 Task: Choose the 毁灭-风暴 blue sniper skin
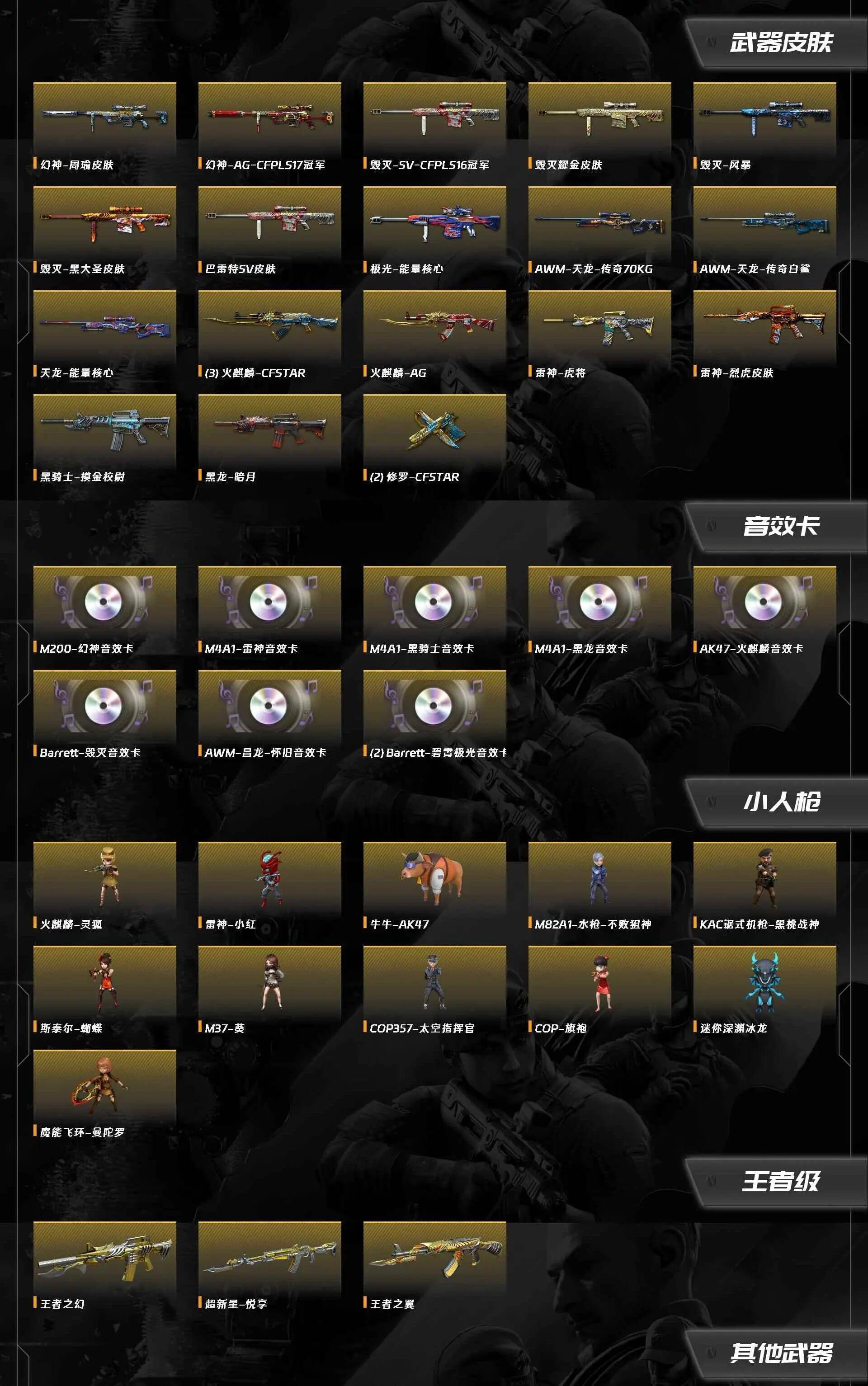[764, 126]
